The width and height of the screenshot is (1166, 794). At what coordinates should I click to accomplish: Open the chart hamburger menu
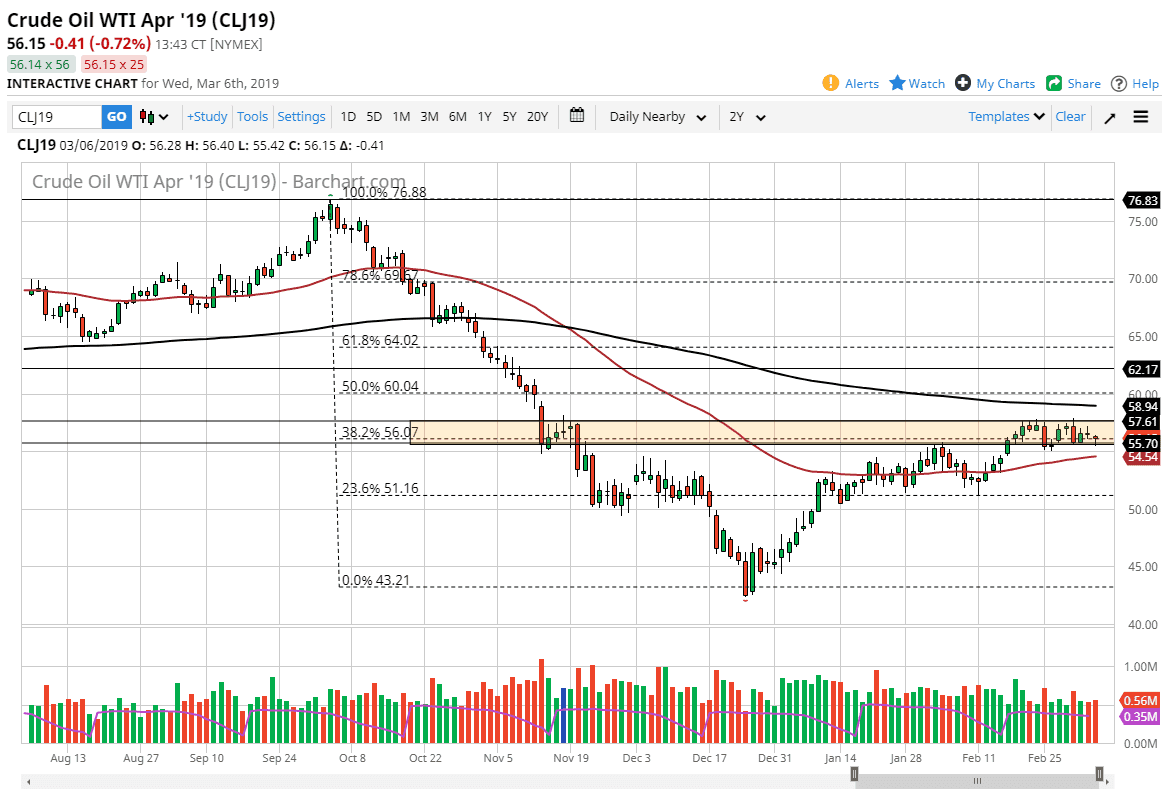point(1140,116)
